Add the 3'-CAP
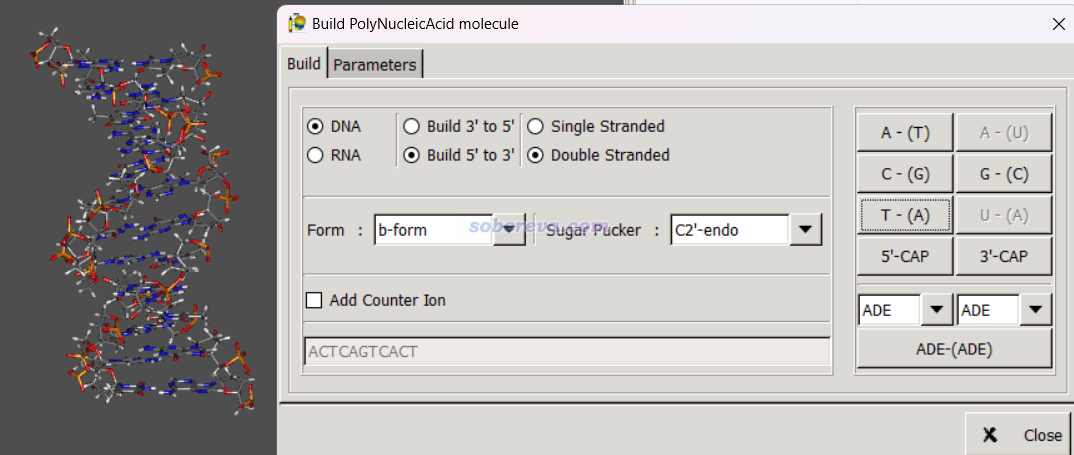 click(x=1004, y=256)
